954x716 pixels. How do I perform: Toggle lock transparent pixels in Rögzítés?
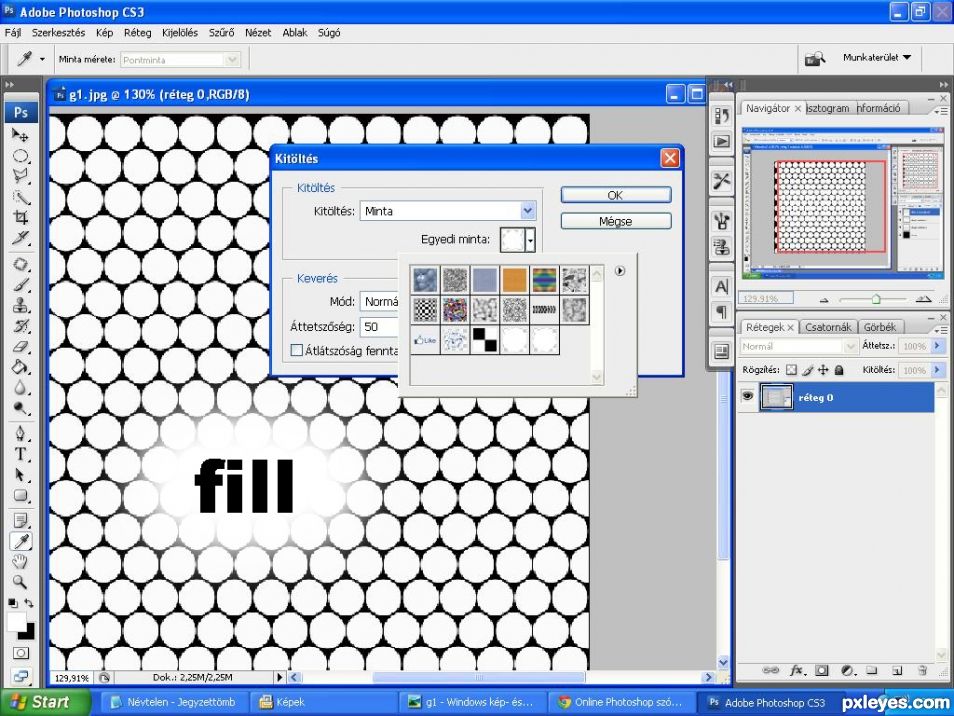[x=791, y=370]
